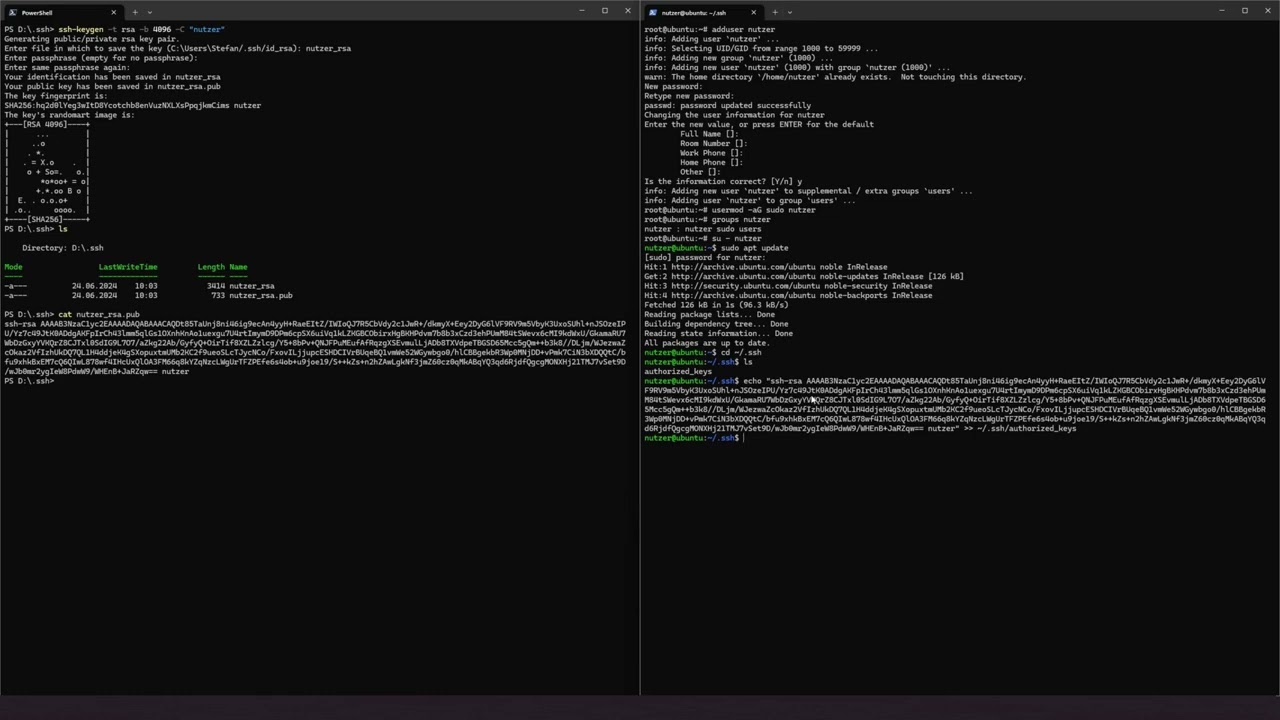Click 'Directory: D:\.ssh' line

click(x=62, y=248)
